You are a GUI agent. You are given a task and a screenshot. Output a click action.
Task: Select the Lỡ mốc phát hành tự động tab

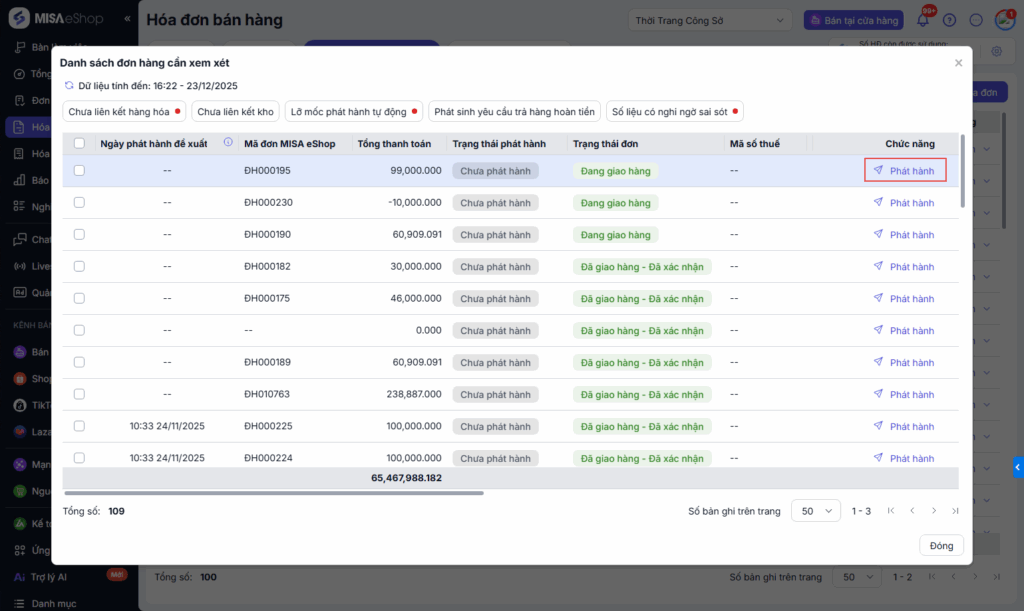tap(353, 112)
